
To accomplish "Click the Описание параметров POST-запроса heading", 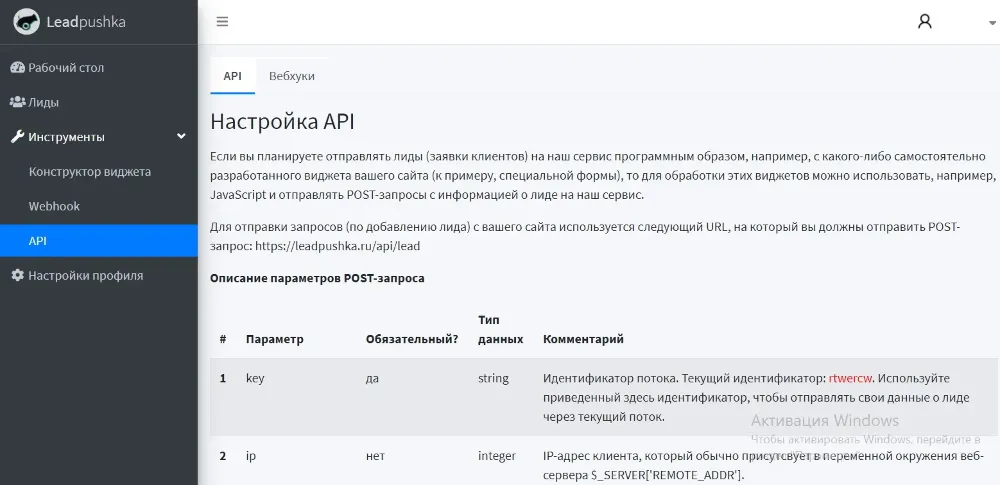I will [x=317, y=278].
